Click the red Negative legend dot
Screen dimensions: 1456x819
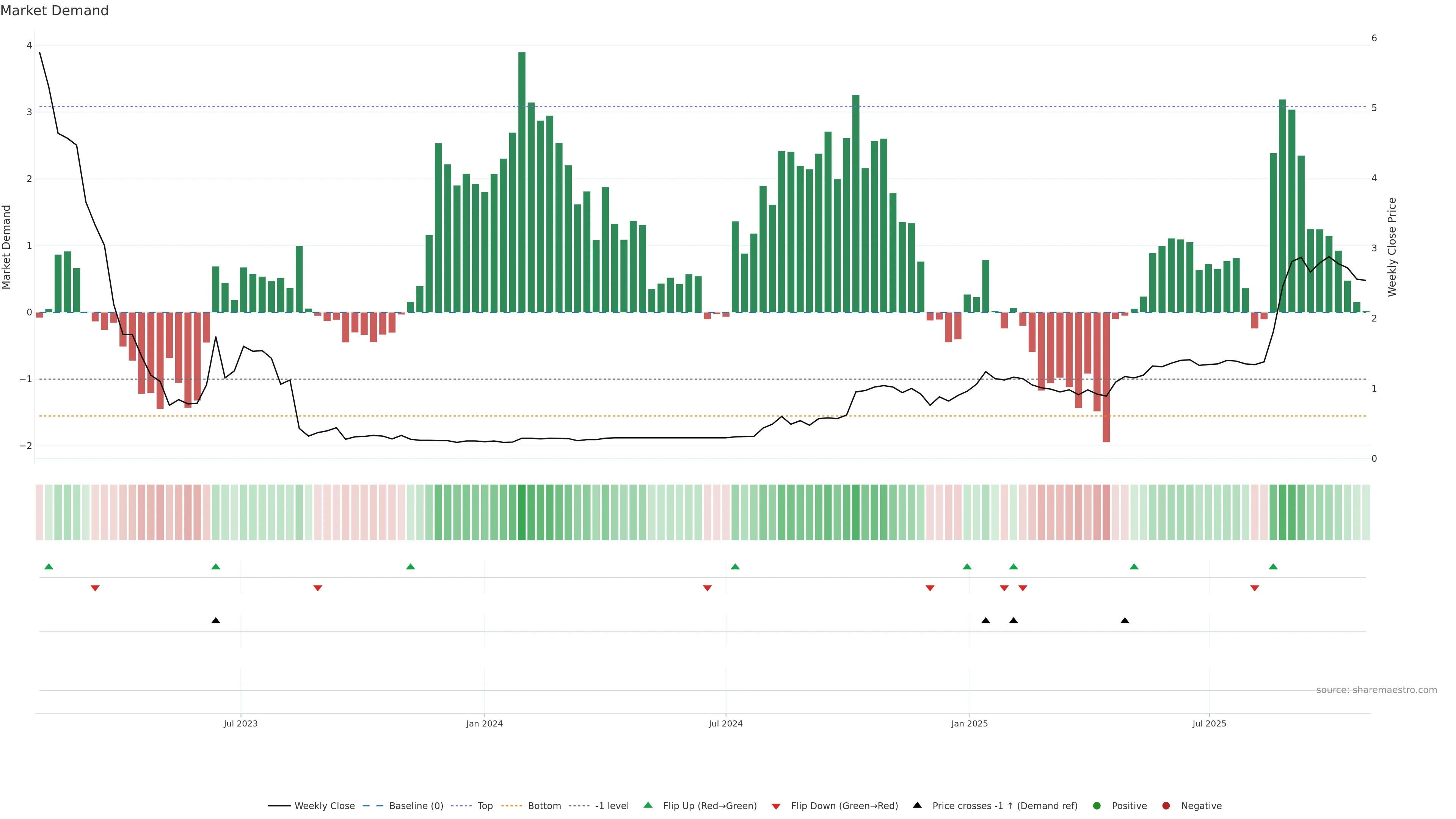pyautogui.click(x=1166, y=806)
